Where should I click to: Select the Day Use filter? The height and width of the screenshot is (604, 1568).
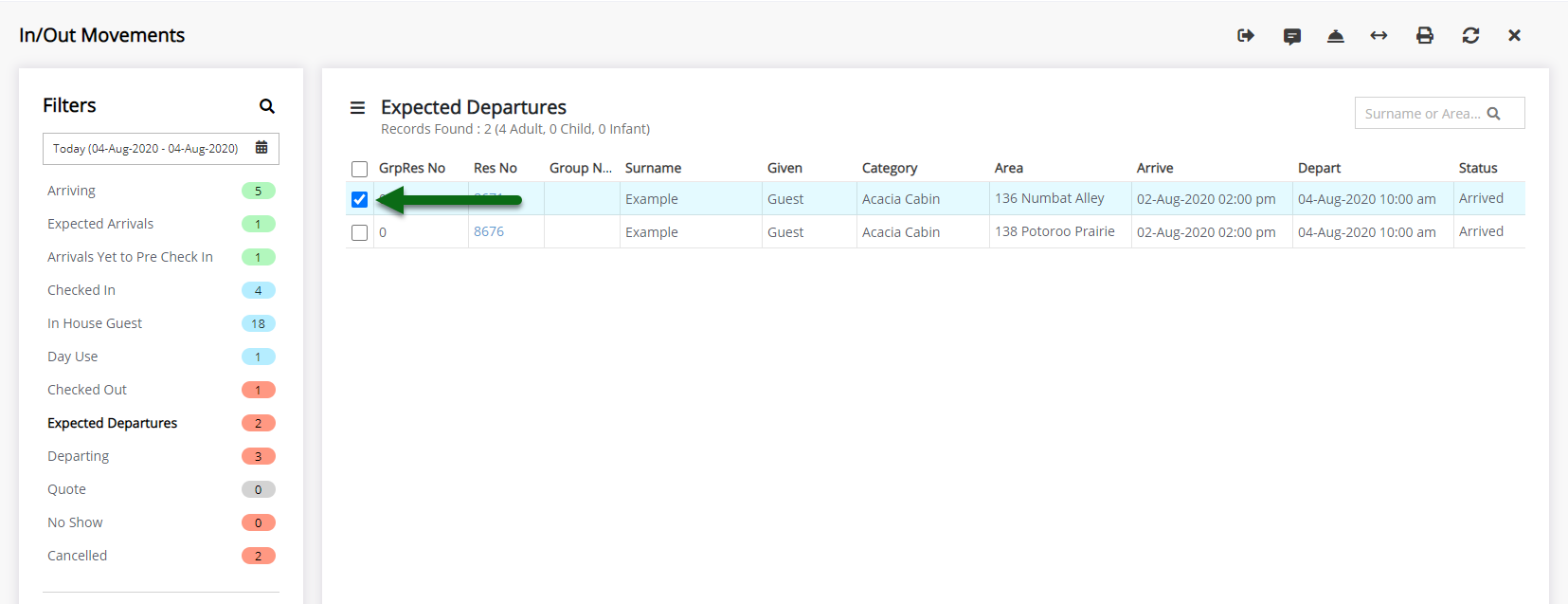coord(73,357)
